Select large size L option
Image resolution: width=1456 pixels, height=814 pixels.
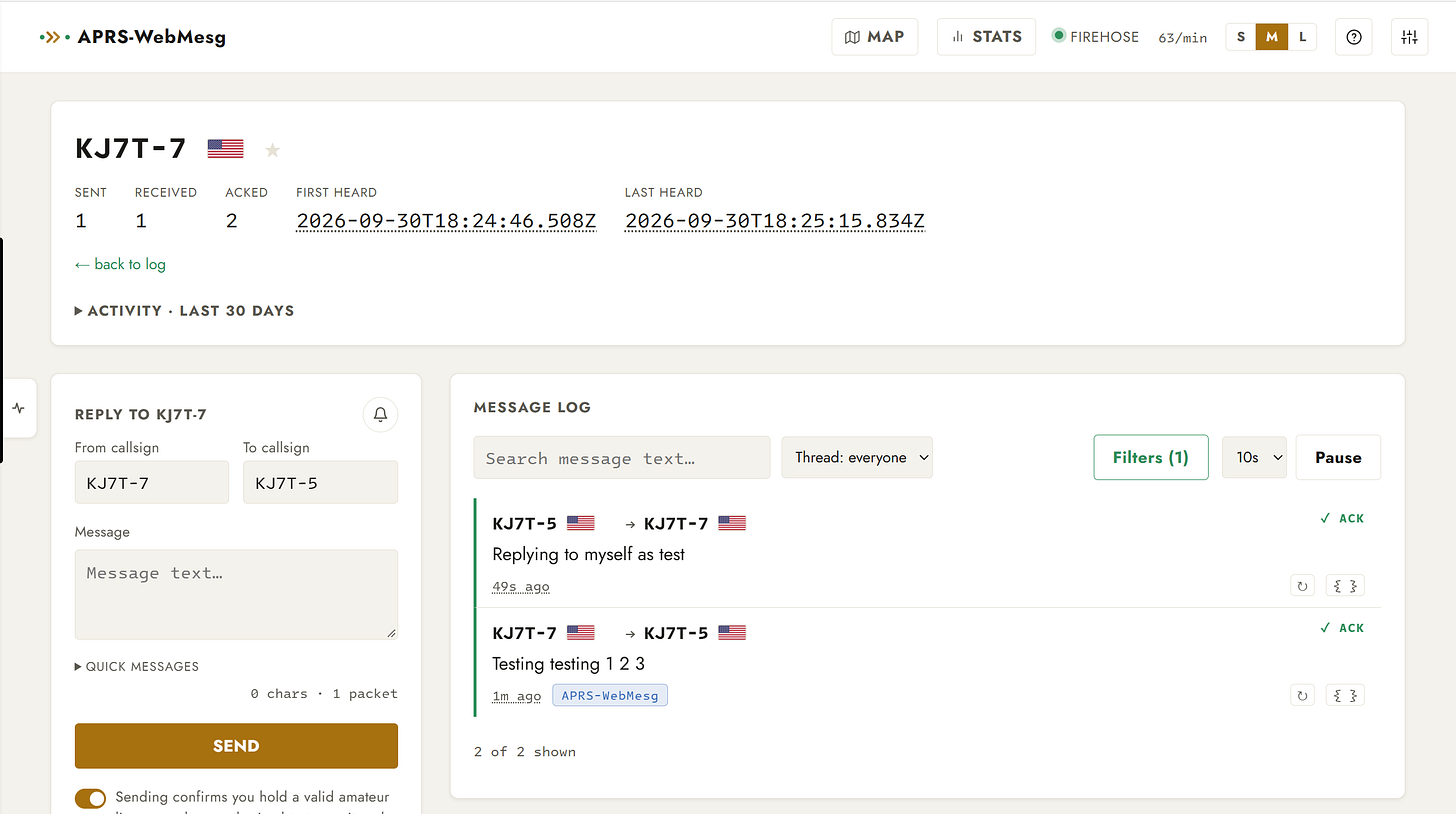[1302, 37]
